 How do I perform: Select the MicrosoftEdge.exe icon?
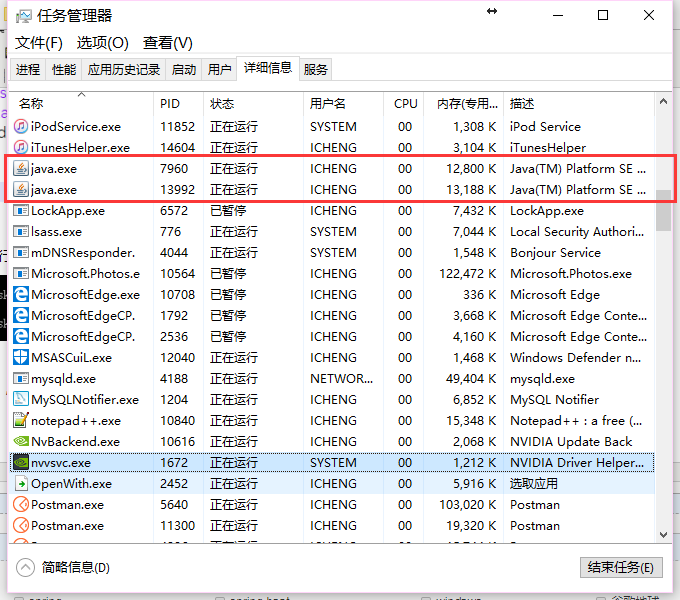[21, 295]
